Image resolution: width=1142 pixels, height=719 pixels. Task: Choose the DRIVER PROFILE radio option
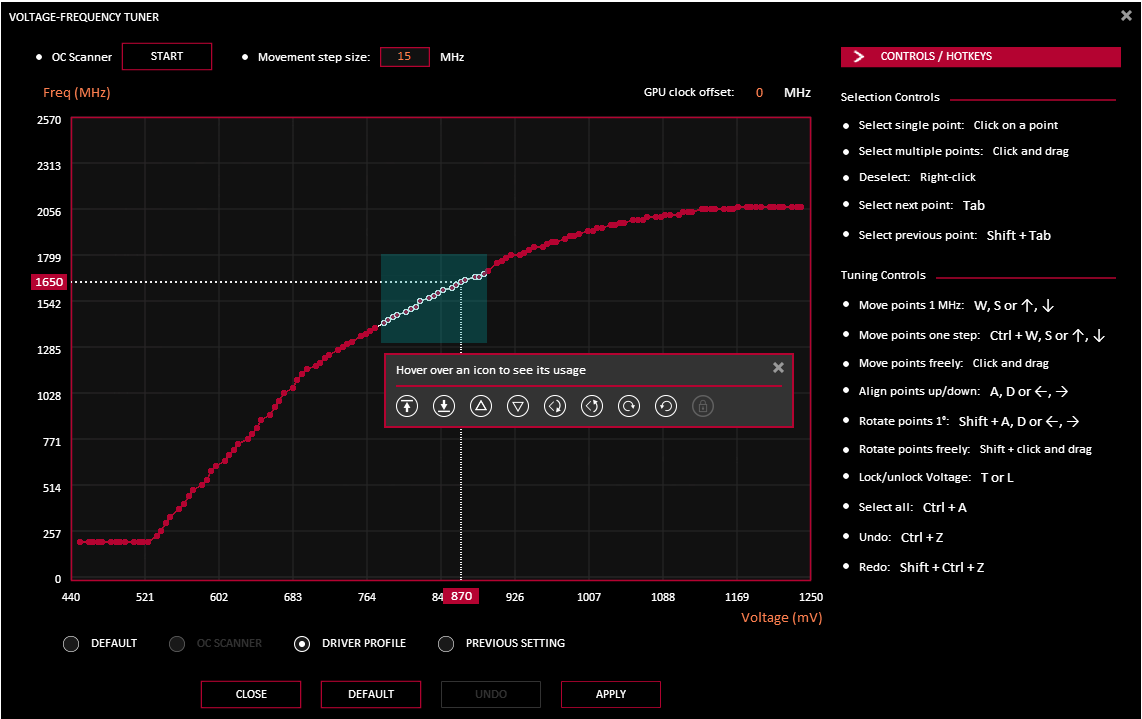[302, 644]
